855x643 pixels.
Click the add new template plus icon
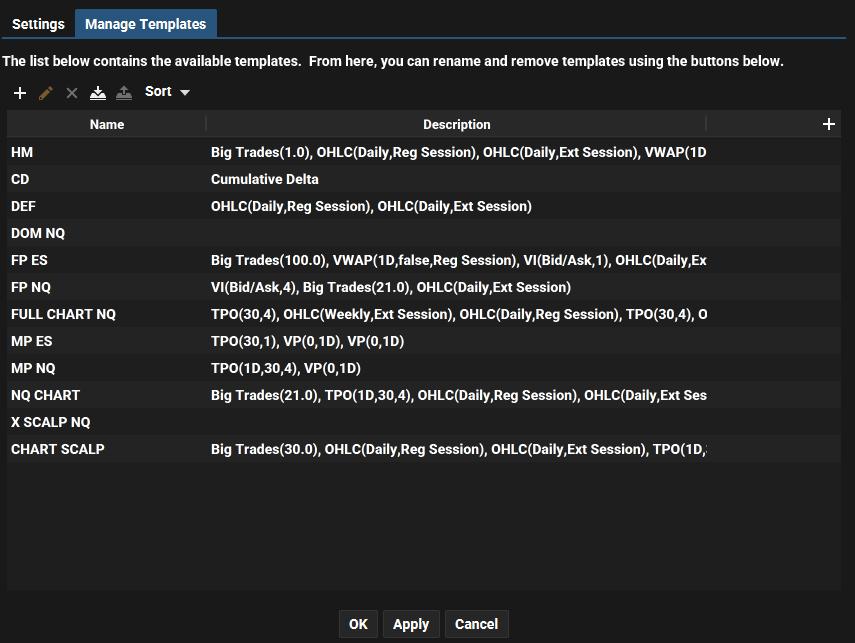pyautogui.click(x=20, y=93)
